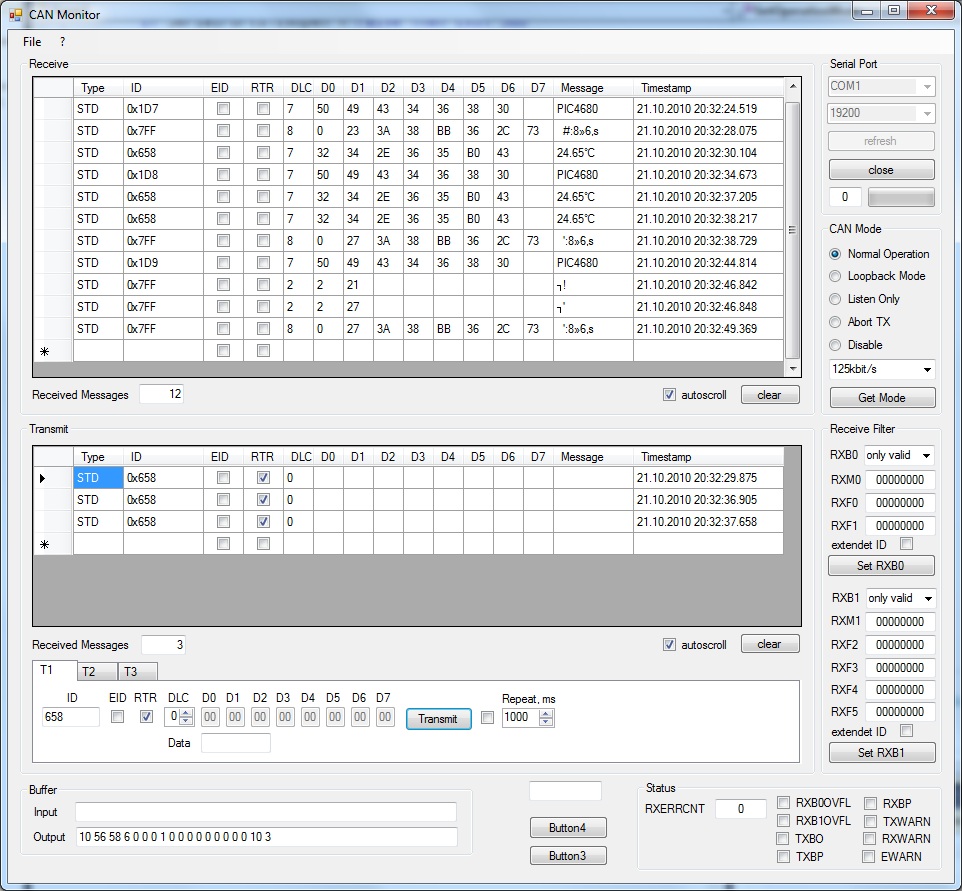Toggle TXBO status checkbox
962x891 pixels.
783,838
